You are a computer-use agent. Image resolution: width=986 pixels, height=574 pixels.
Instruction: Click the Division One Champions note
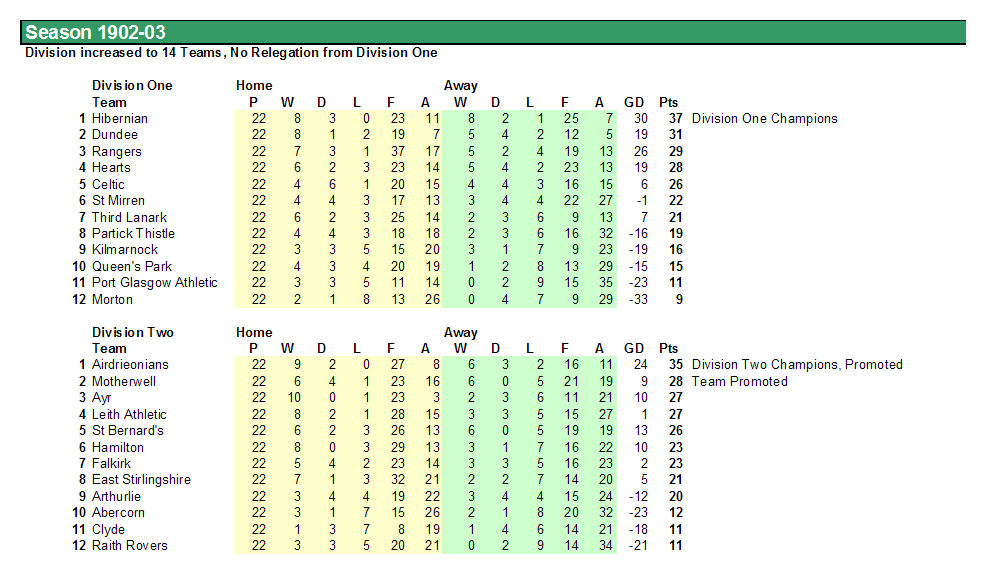point(765,118)
